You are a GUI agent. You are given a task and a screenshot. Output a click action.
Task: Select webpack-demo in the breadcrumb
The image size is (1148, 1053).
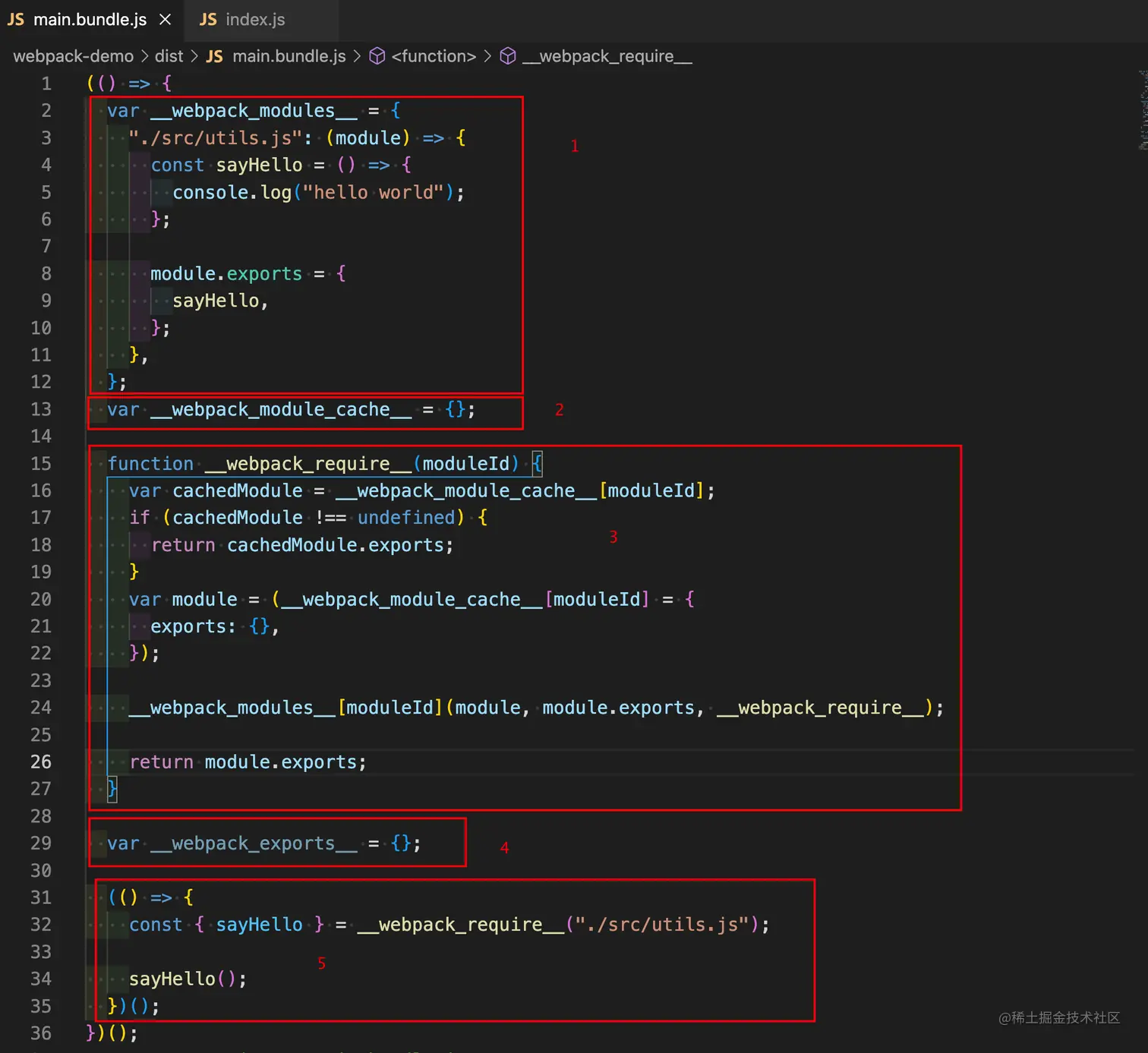[x=73, y=56]
